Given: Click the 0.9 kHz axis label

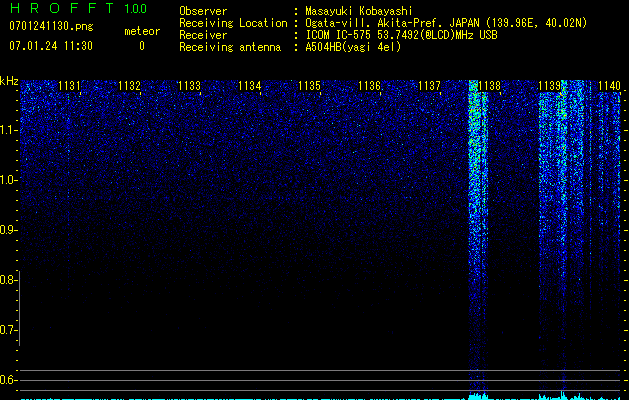Looking at the screenshot, I should click(7, 230).
